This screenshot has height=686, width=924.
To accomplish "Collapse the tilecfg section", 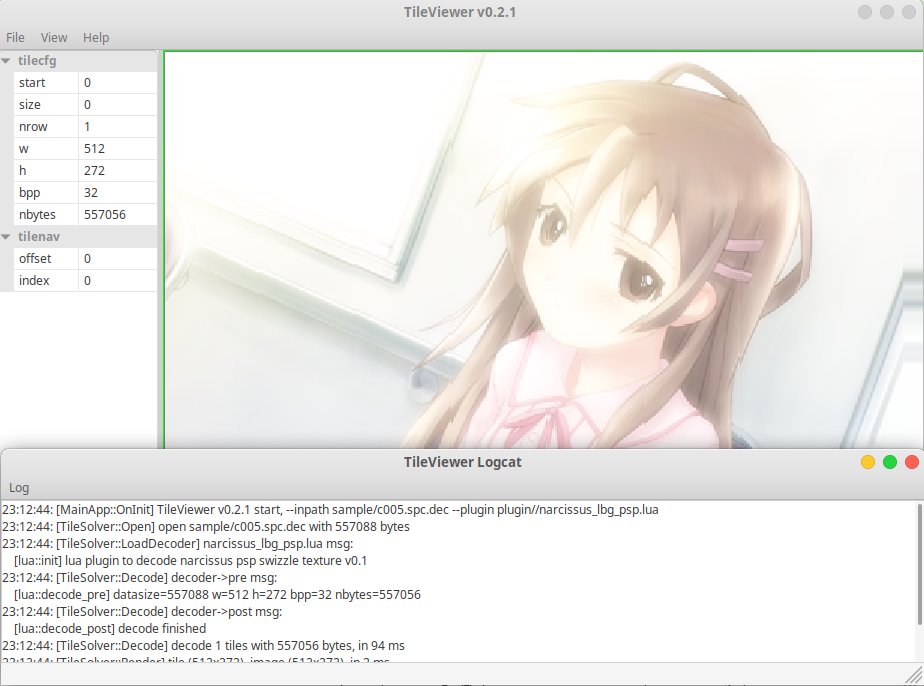I will [x=6, y=61].
